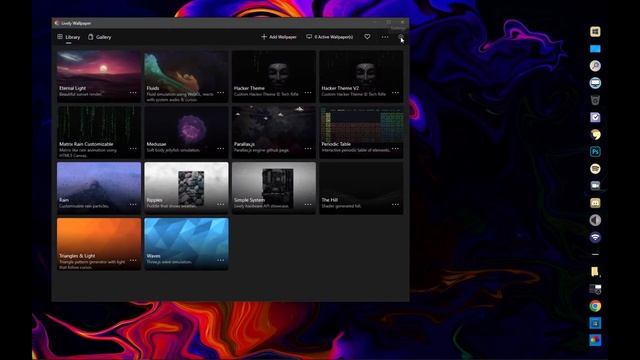The width and height of the screenshot is (640, 360).
Task: Select the Triangles & Light wallpaper
Action: pyautogui.click(x=99, y=244)
